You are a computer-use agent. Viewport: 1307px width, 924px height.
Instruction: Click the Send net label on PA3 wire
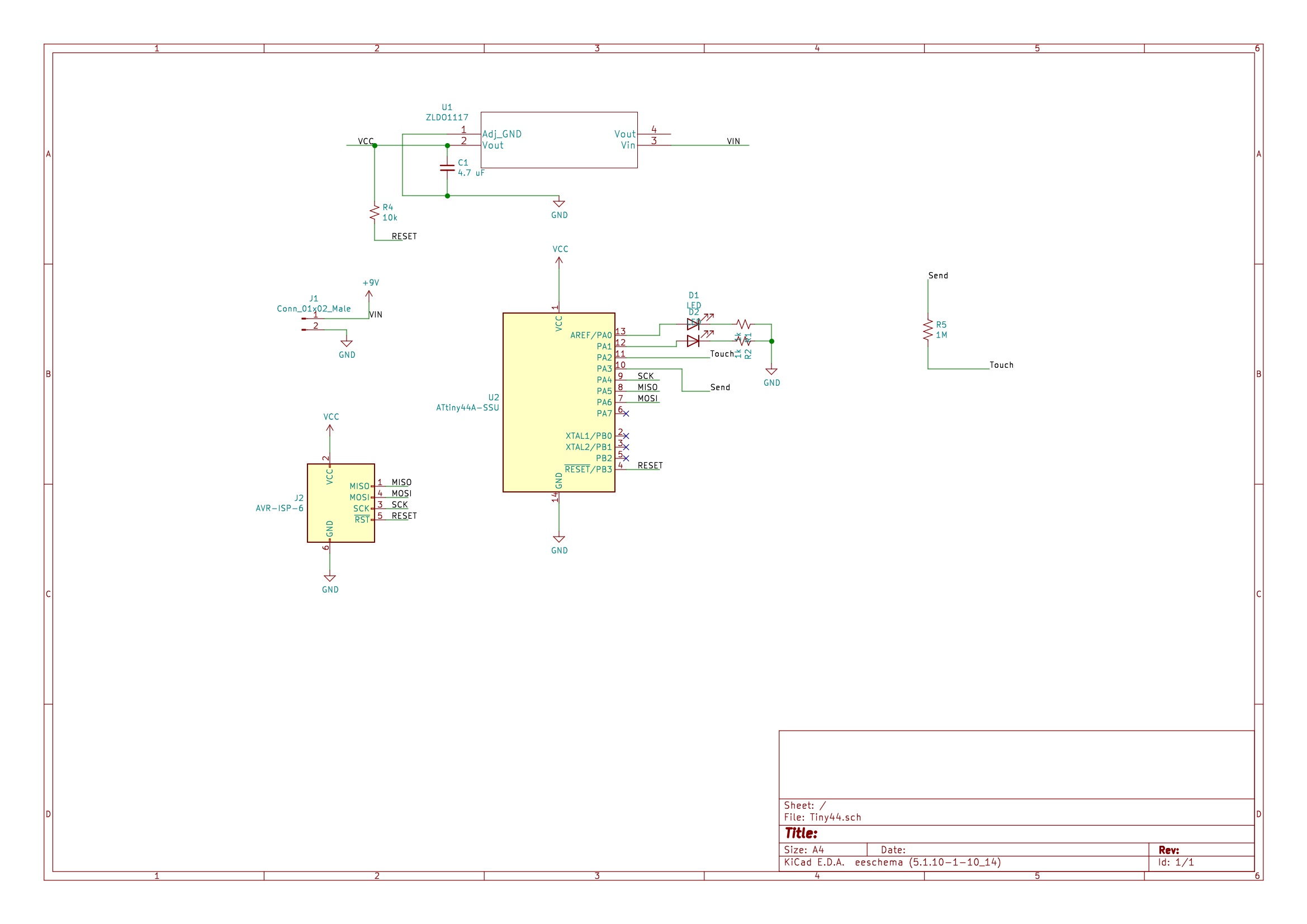(720, 388)
